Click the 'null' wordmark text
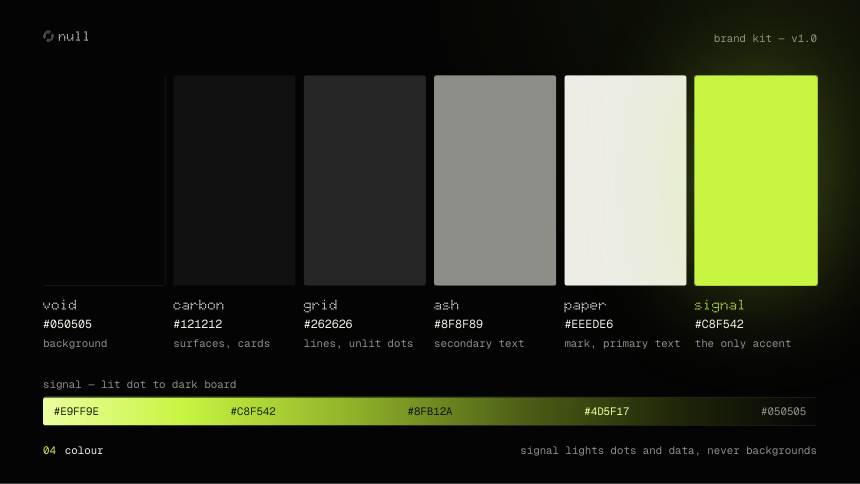The image size is (860, 484). pyautogui.click(x=73, y=37)
